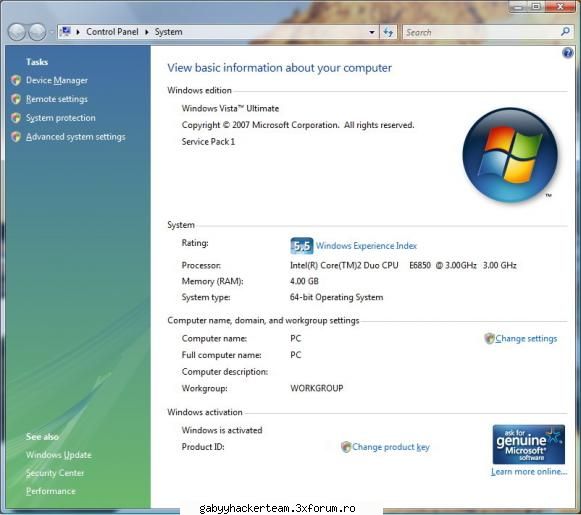Select Control Panel in the breadcrumb
The height and width of the screenshot is (515, 581).
pos(112,32)
